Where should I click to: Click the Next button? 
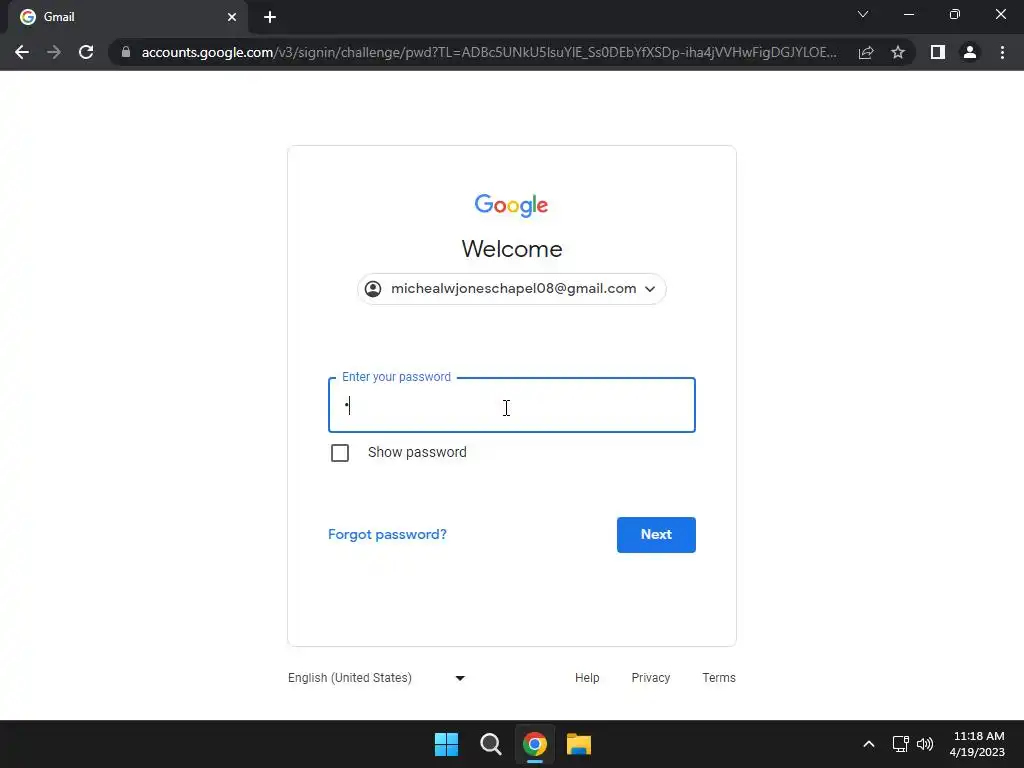[x=656, y=535]
